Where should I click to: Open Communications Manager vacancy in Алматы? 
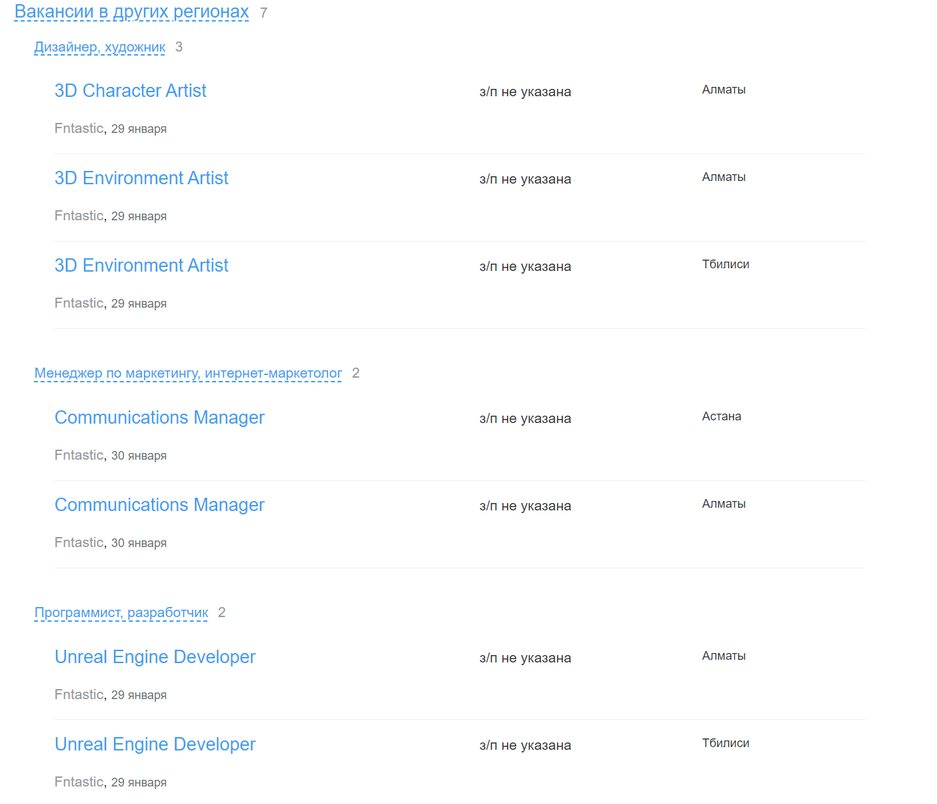(159, 505)
